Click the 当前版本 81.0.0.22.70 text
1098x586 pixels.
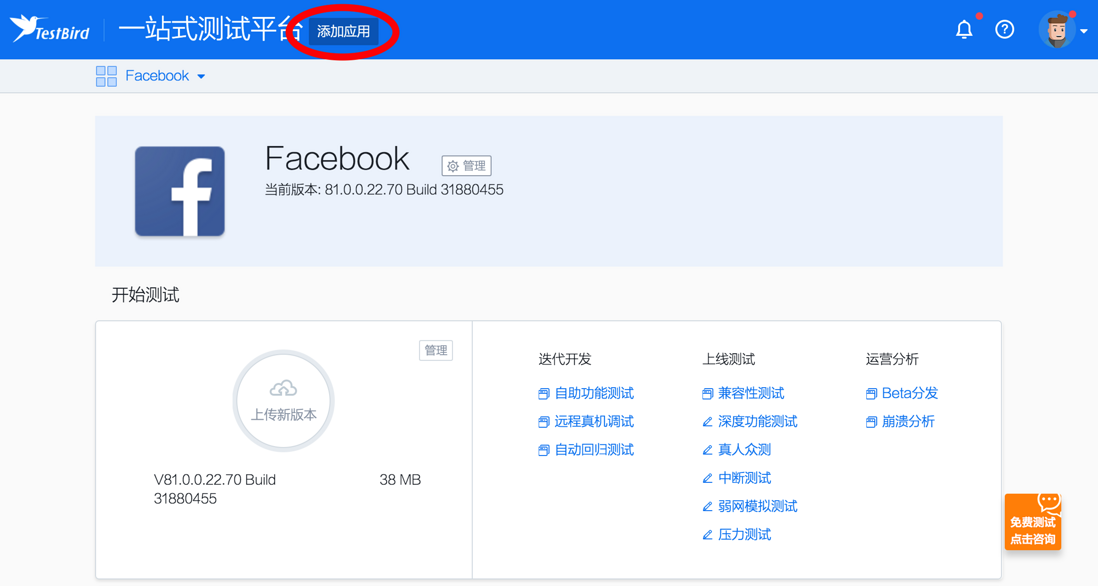pos(384,190)
